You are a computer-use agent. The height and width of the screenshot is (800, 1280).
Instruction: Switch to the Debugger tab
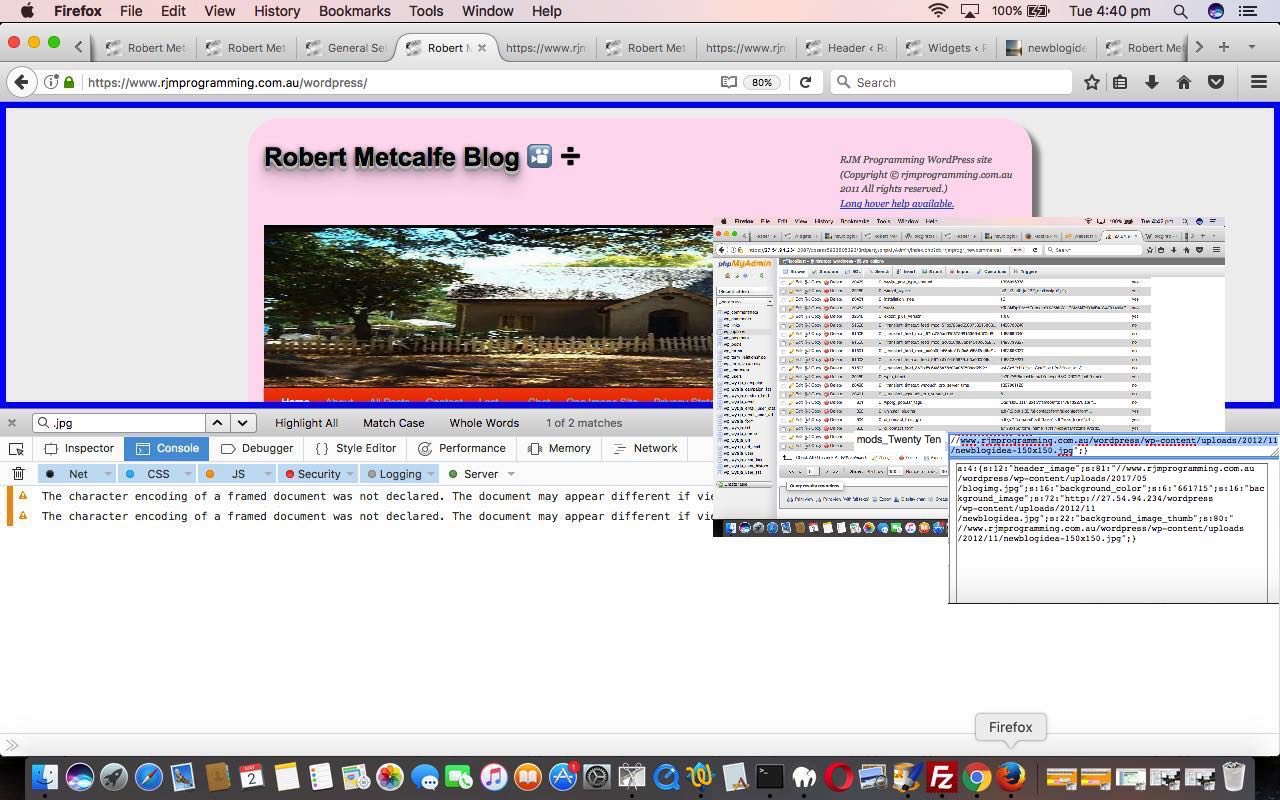click(257, 449)
